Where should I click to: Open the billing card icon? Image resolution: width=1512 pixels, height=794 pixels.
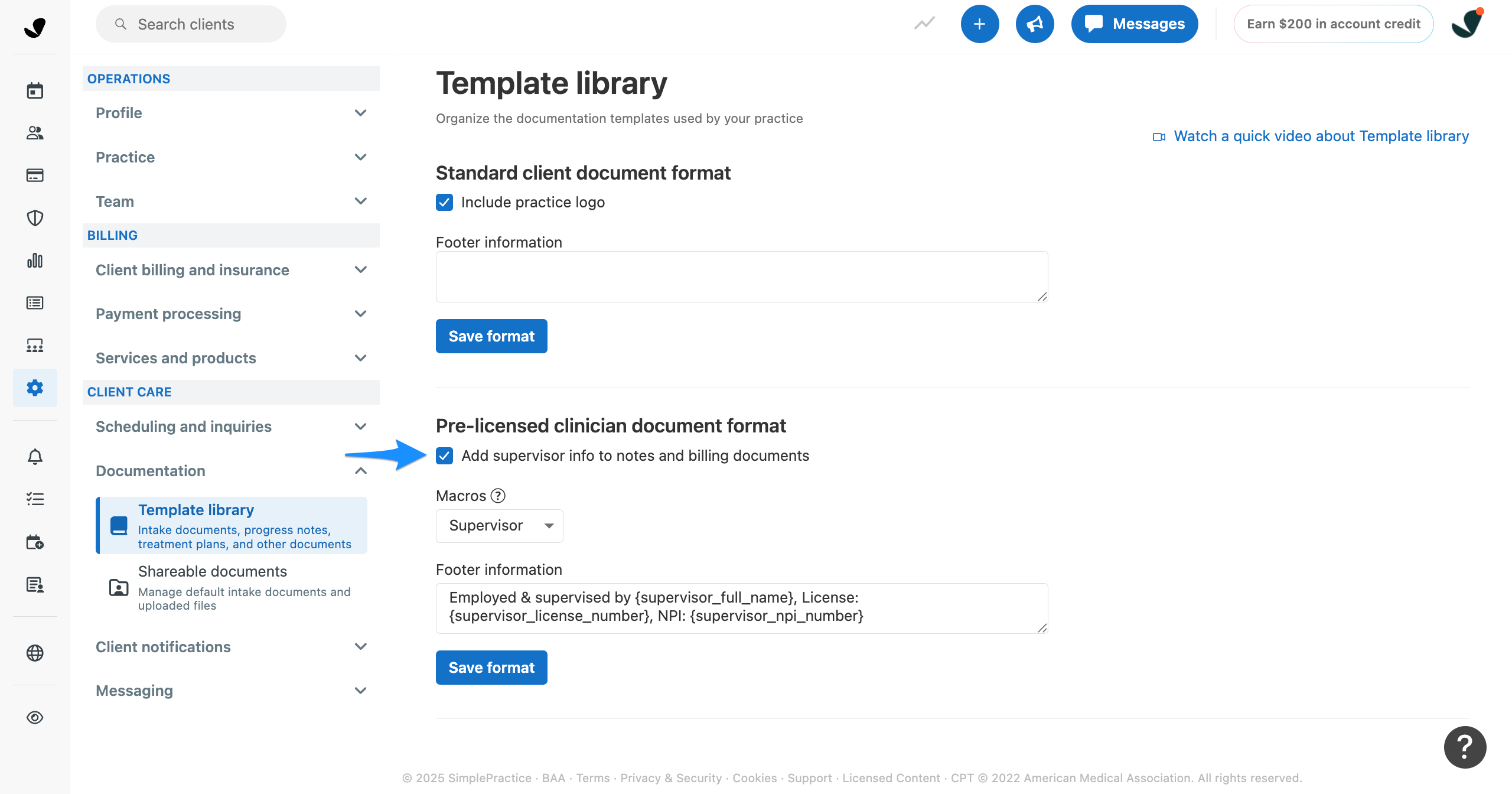[35, 175]
